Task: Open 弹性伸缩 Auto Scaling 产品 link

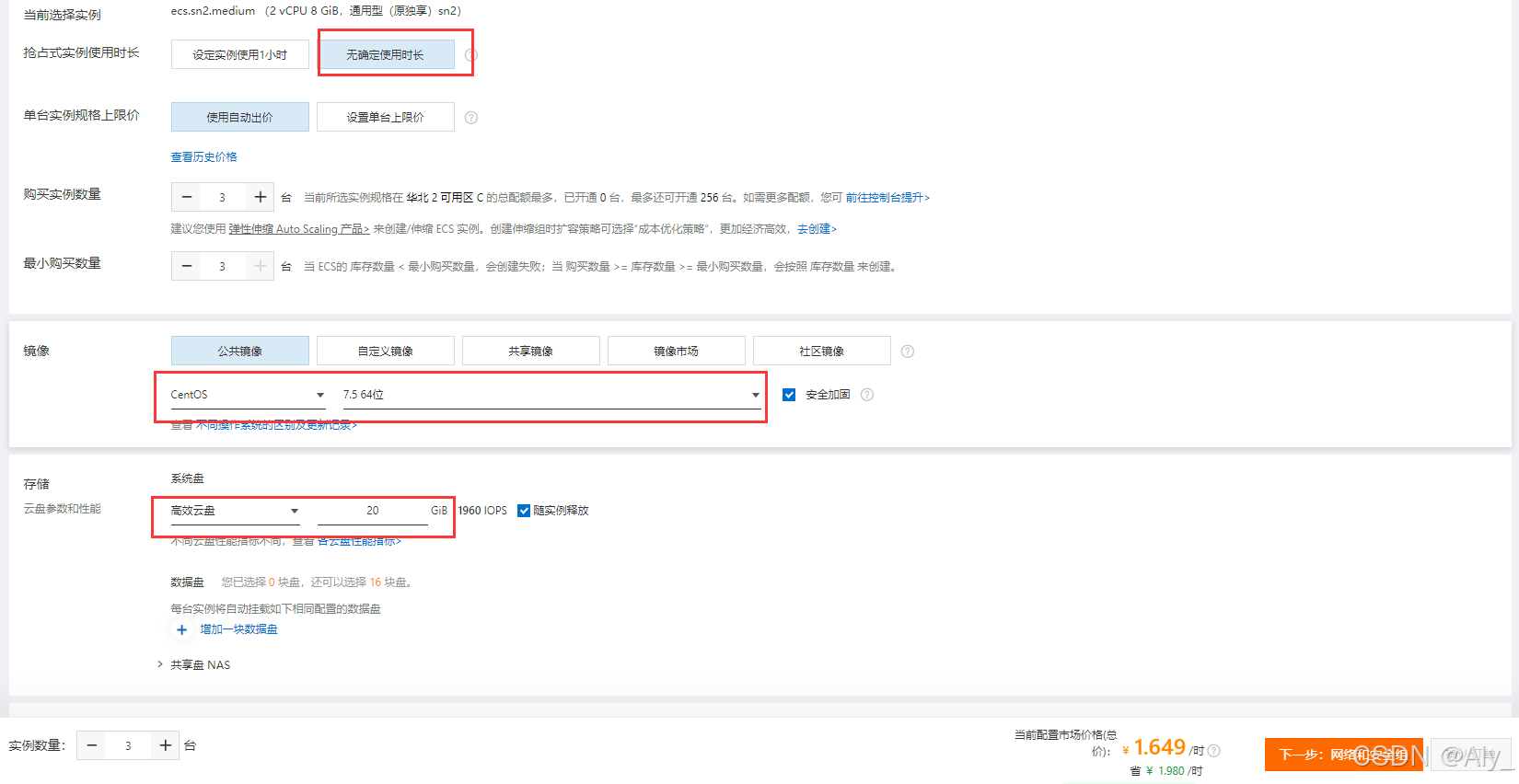Action: [299, 229]
